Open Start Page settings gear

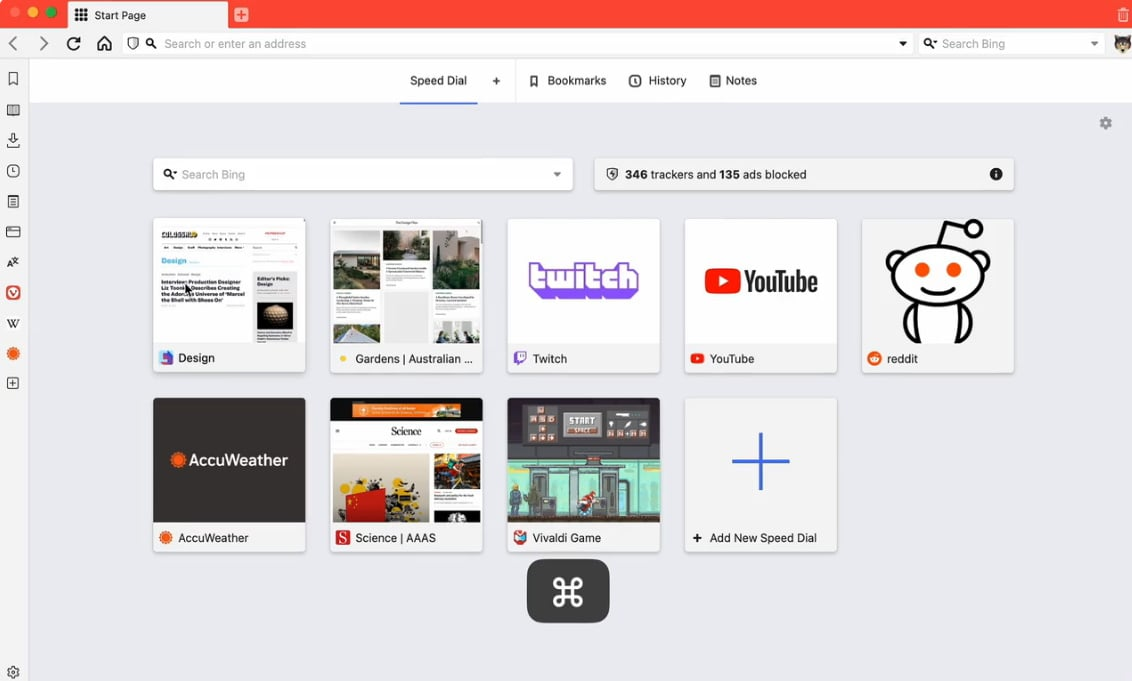coord(1105,123)
